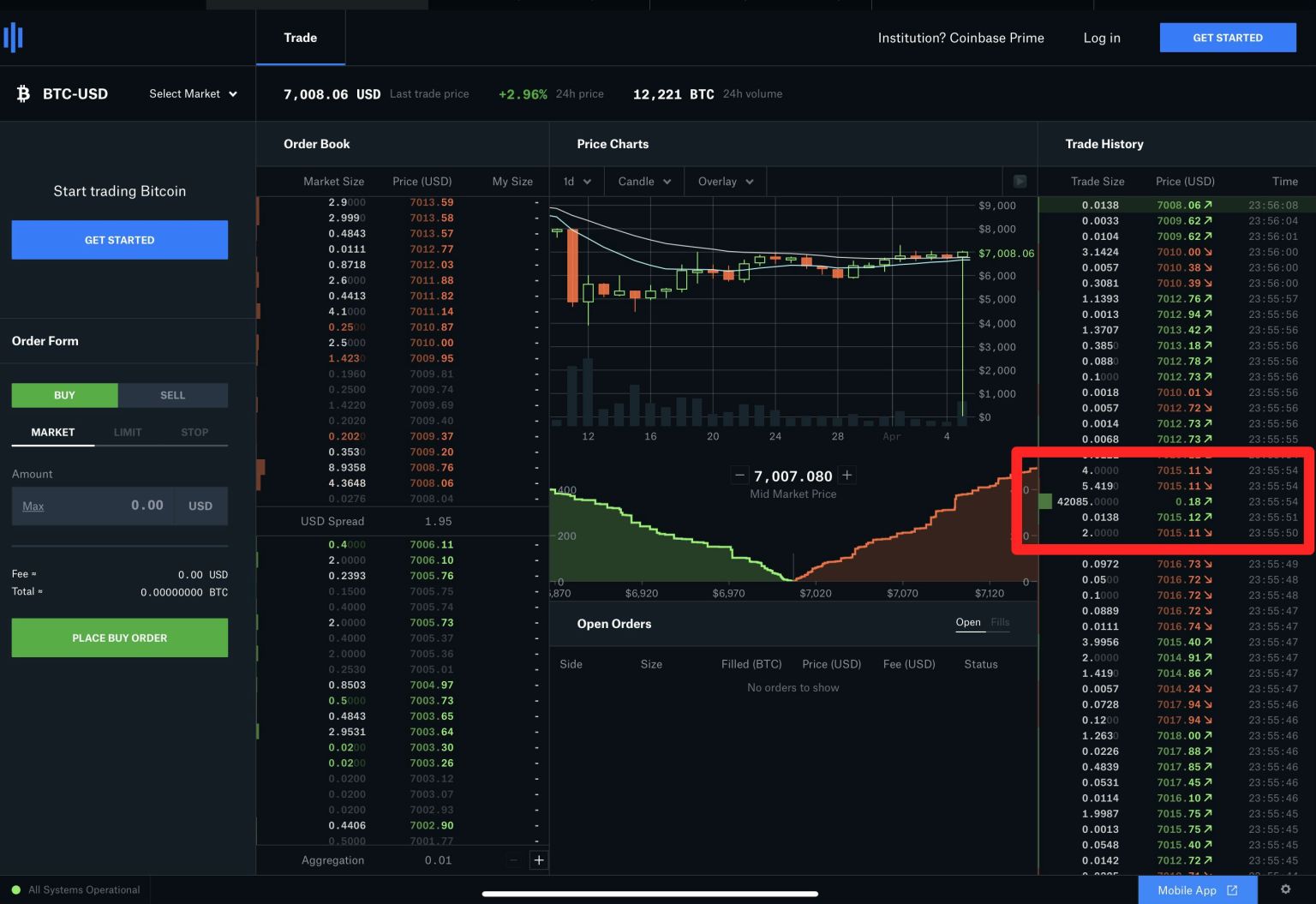Open the Overlay dropdown on the chart
1316x904 pixels.
[x=725, y=181]
